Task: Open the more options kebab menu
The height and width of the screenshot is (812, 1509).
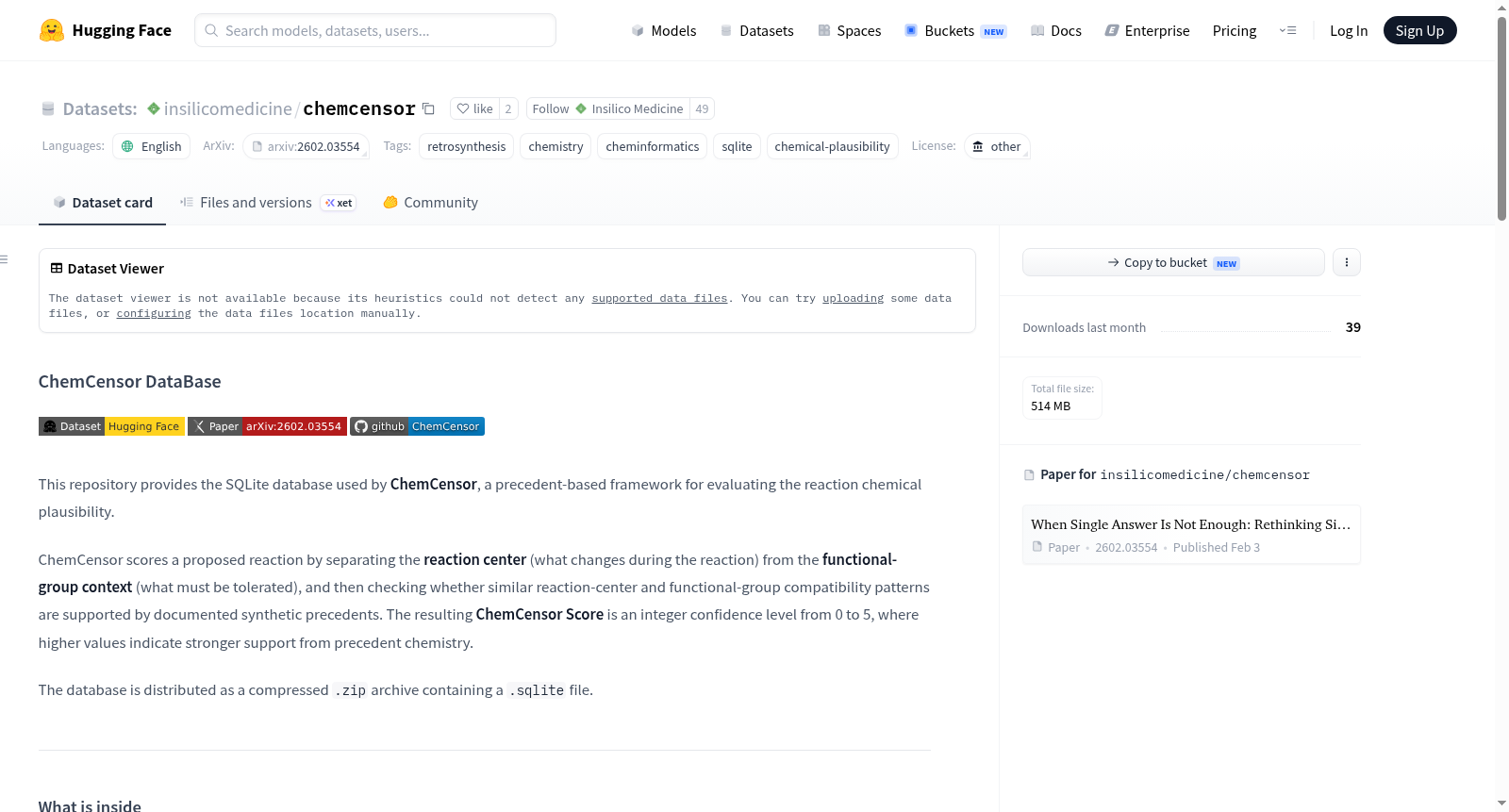Action: (x=1347, y=262)
